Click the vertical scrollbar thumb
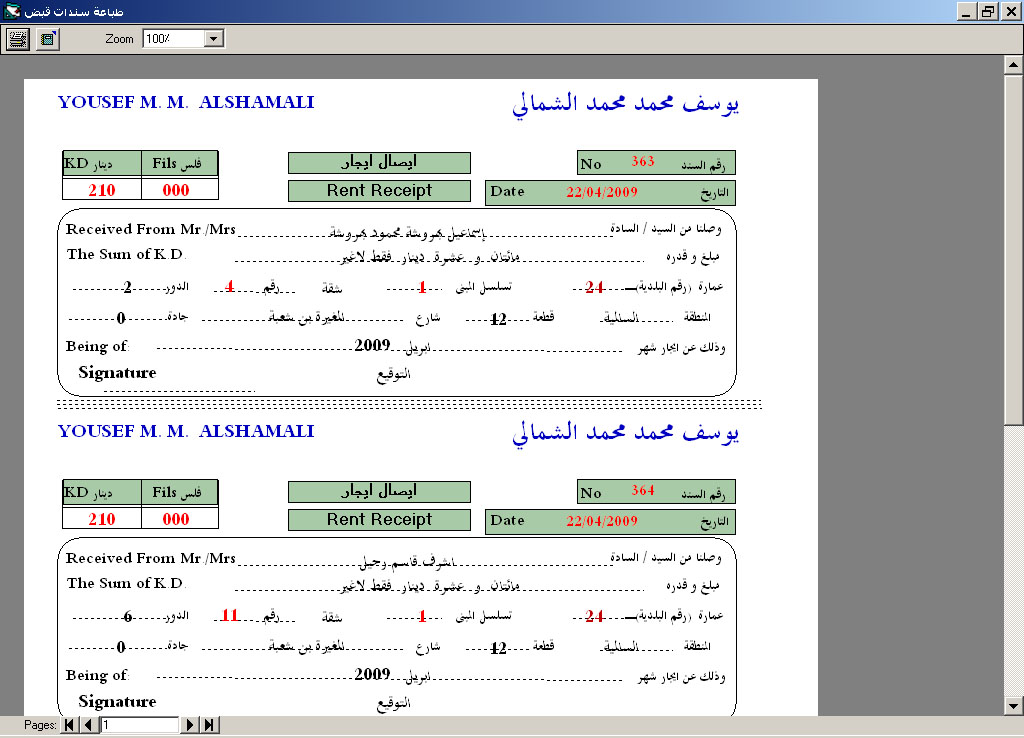 tap(1012, 250)
